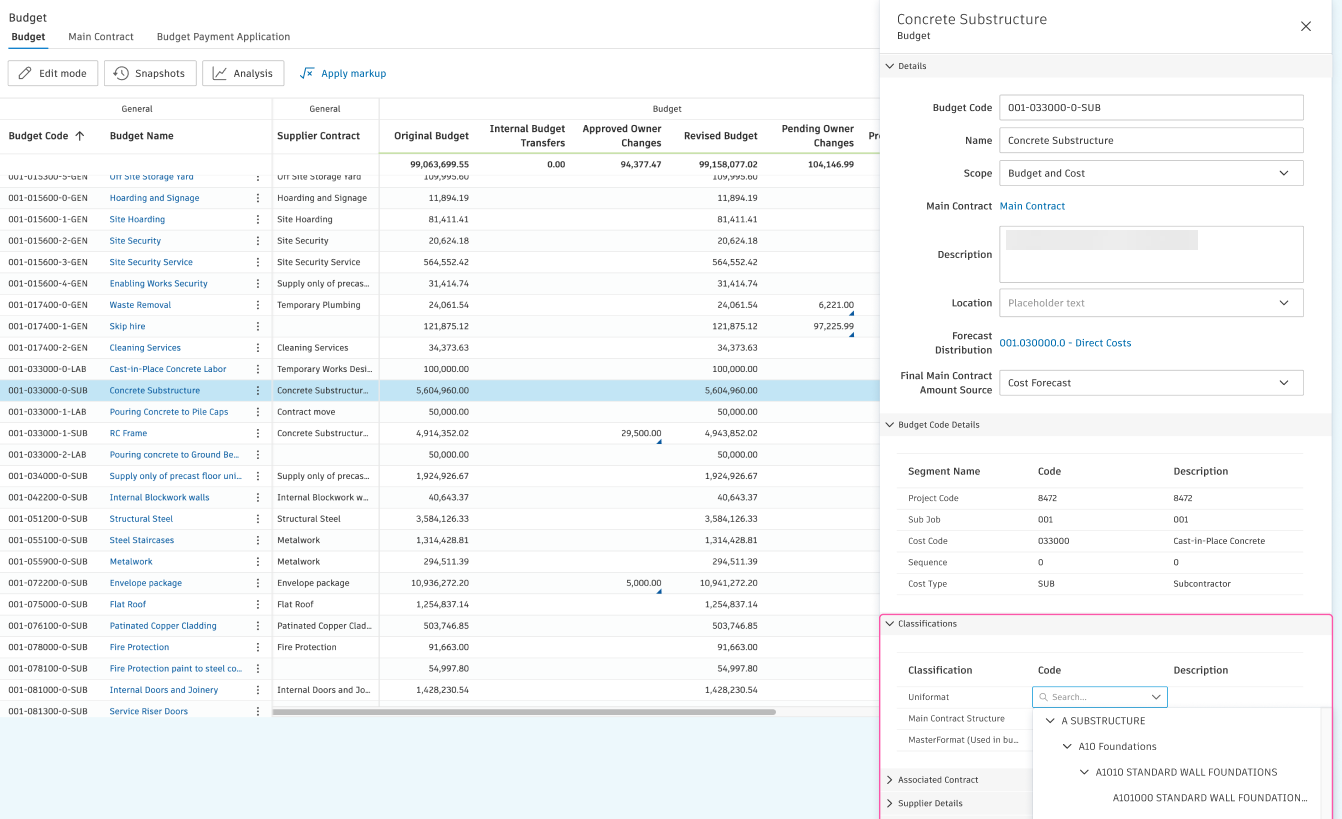Image resolution: width=1342 pixels, height=819 pixels.
Task: Click the Budget Code input field
Action: click(x=1151, y=107)
